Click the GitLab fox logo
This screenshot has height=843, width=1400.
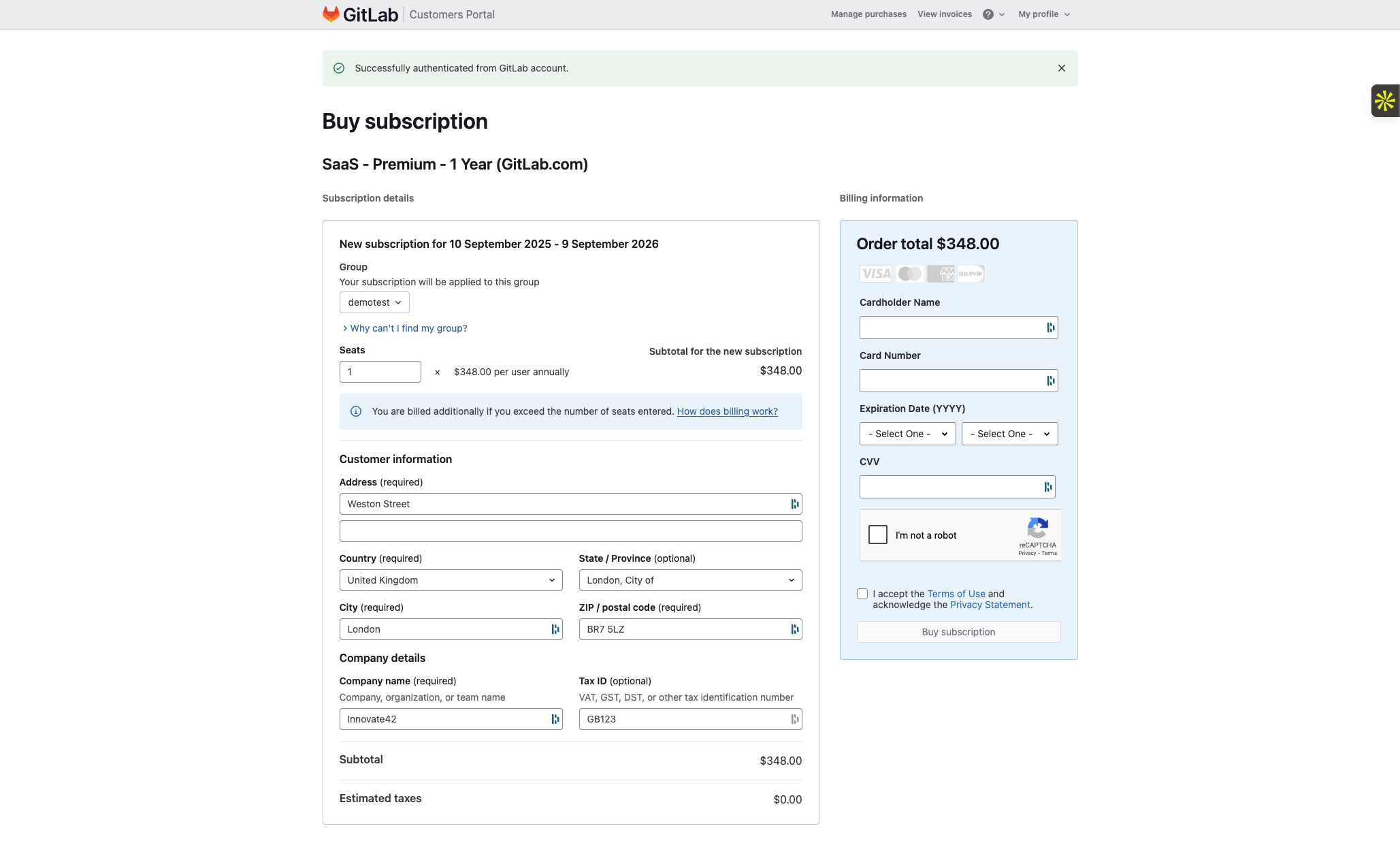click(x=331, y=14)
